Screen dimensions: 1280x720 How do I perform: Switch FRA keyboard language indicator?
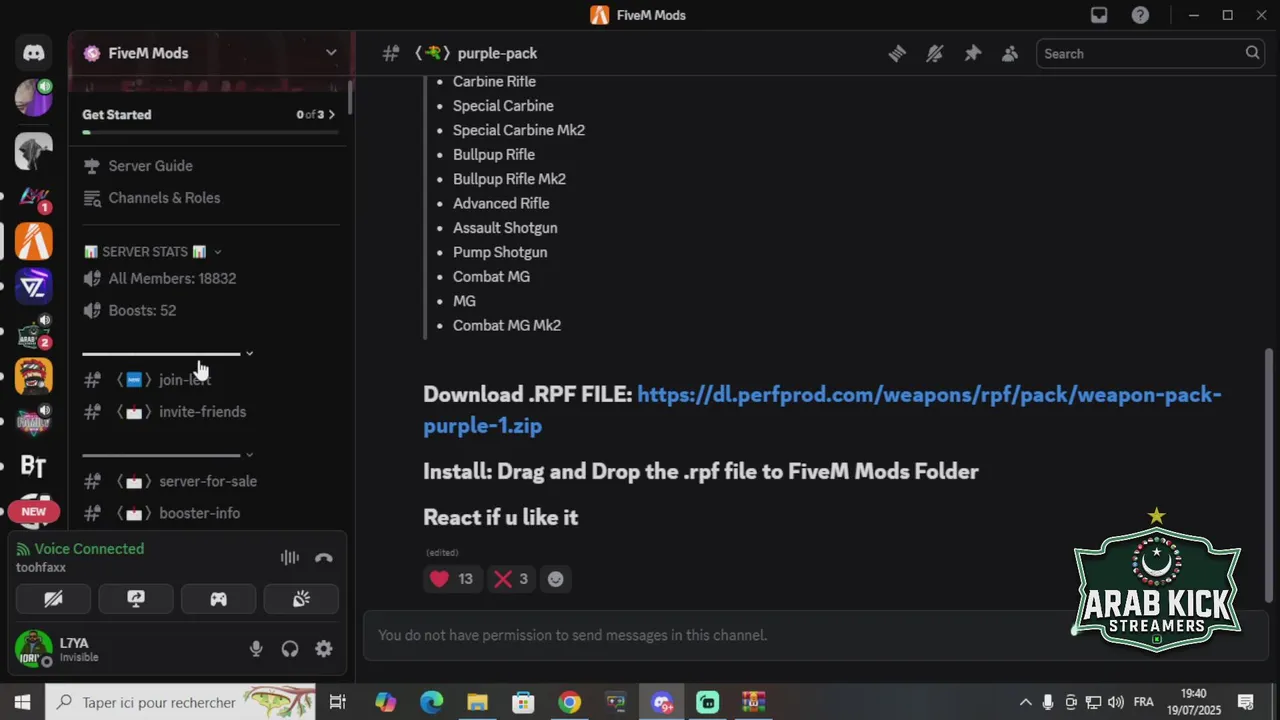[1143, 702]
